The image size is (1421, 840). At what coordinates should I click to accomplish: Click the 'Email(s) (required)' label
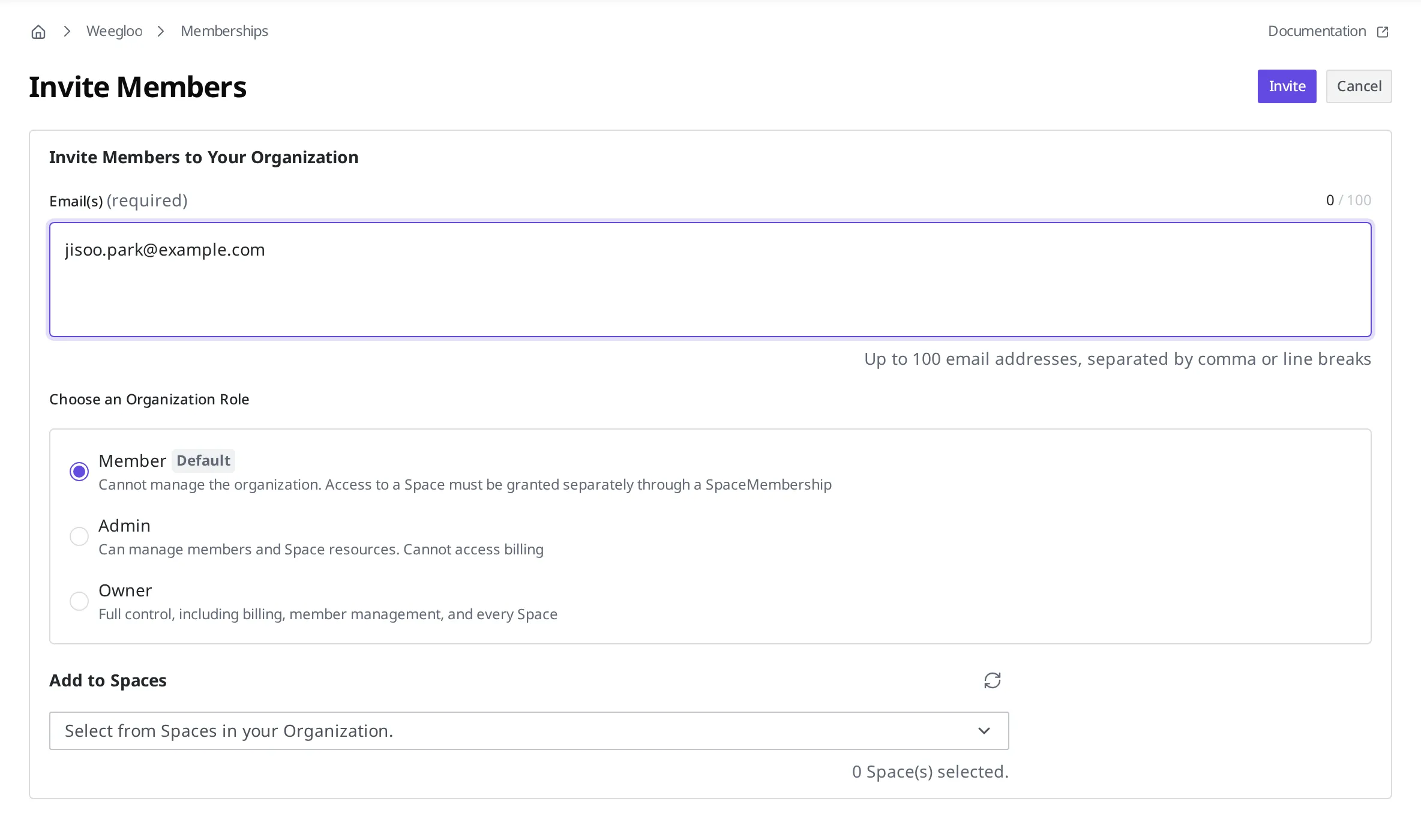tap(118, 201)
